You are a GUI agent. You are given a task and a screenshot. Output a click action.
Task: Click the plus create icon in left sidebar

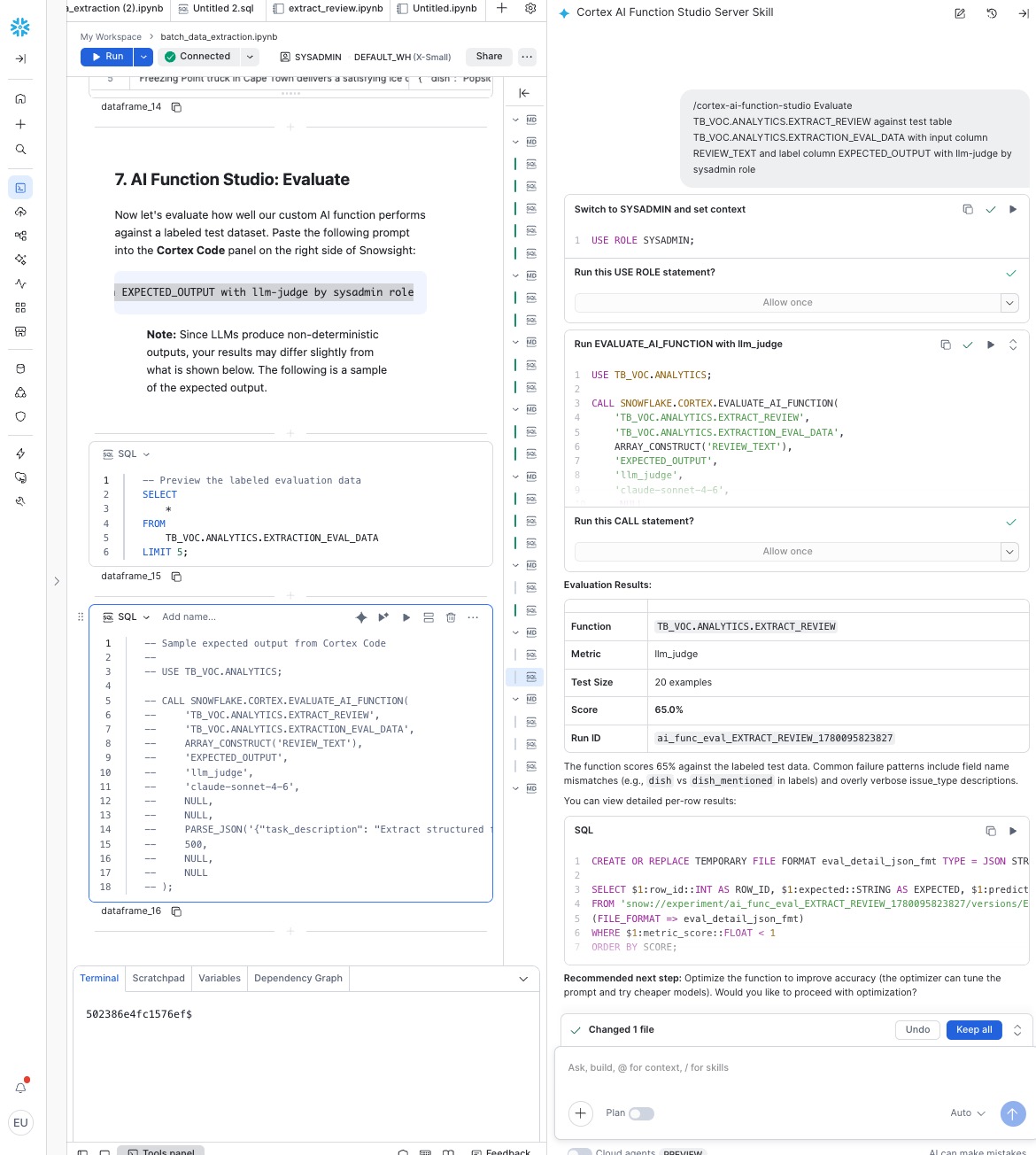pyautogui.click(x=20, y=124)
